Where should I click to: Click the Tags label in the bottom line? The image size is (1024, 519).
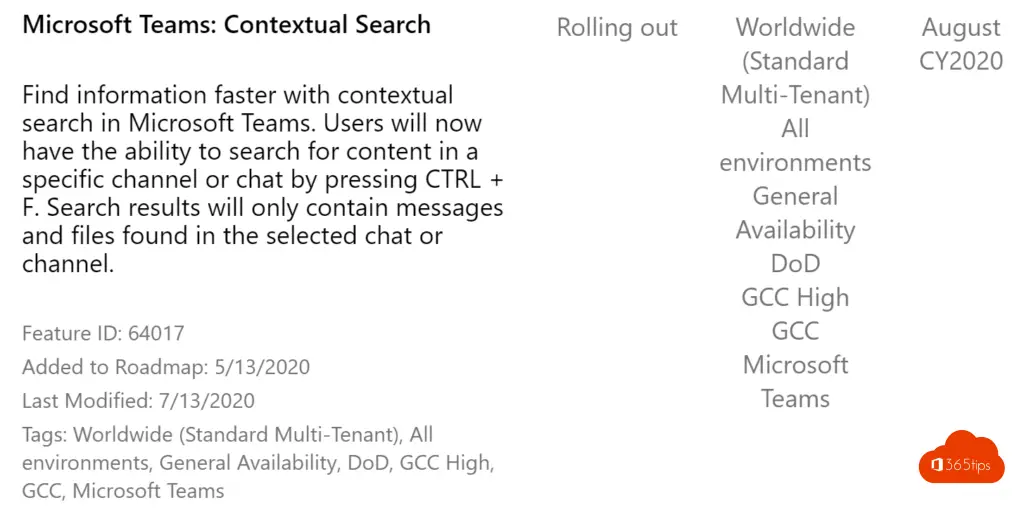[44, 435]
